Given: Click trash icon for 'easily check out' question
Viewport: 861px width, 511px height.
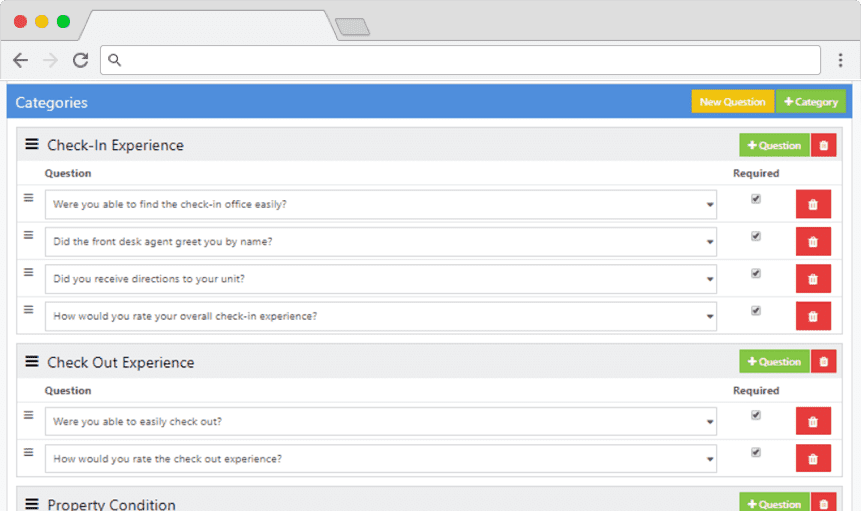Looking at the screenshot, I should pos(813,422).
